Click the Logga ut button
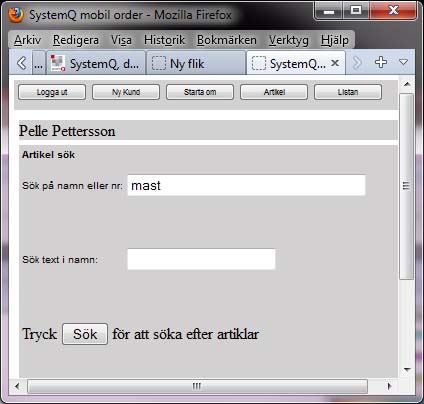The image size is (424, 404). coord(52,92)
